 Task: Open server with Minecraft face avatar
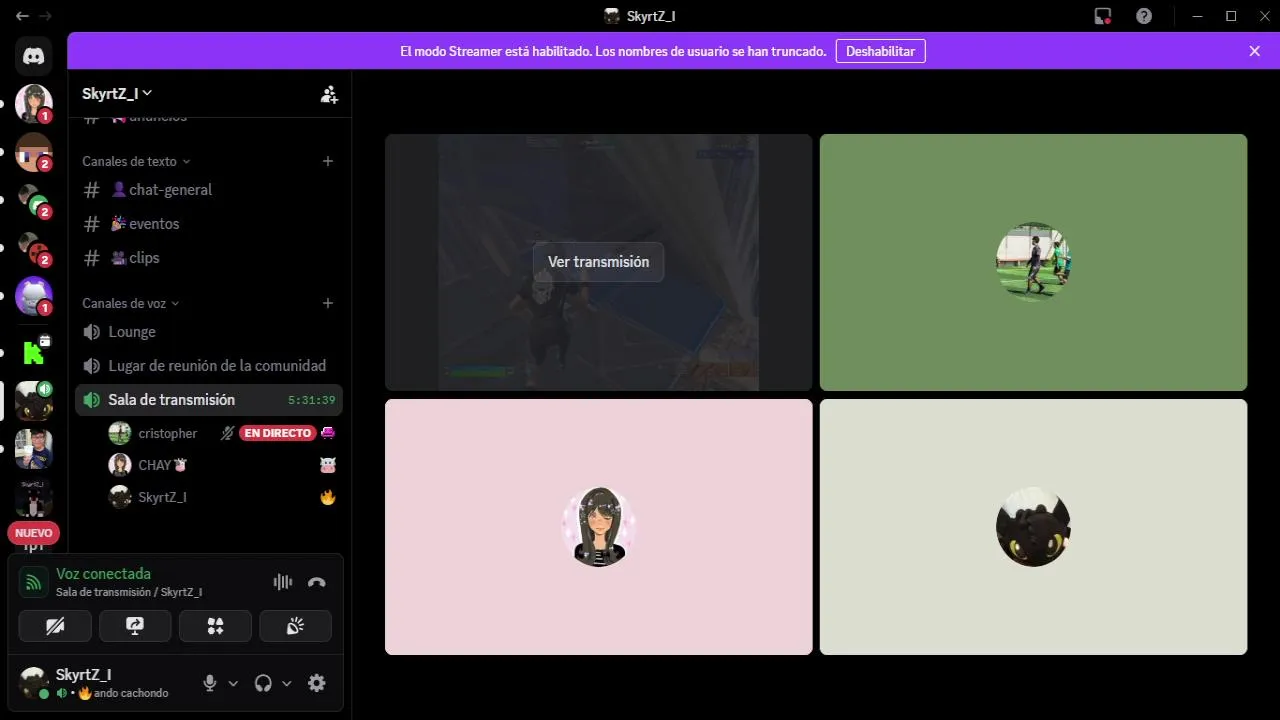[x=34, y=152]
